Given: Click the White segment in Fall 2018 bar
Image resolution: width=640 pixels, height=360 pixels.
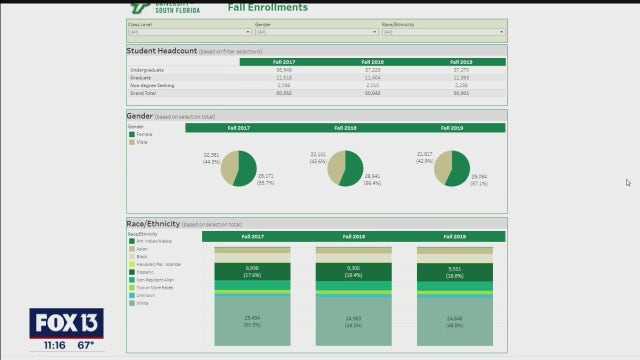Looking at the screenshot, I should click(354, 322).
